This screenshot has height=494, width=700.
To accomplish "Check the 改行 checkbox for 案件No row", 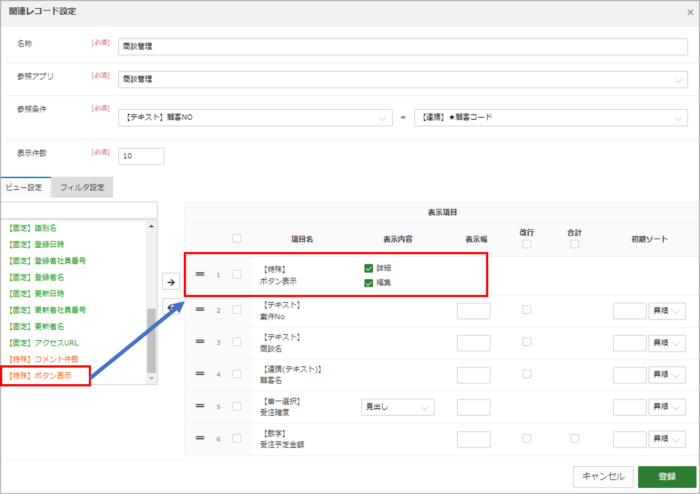I will click(527, 310).
